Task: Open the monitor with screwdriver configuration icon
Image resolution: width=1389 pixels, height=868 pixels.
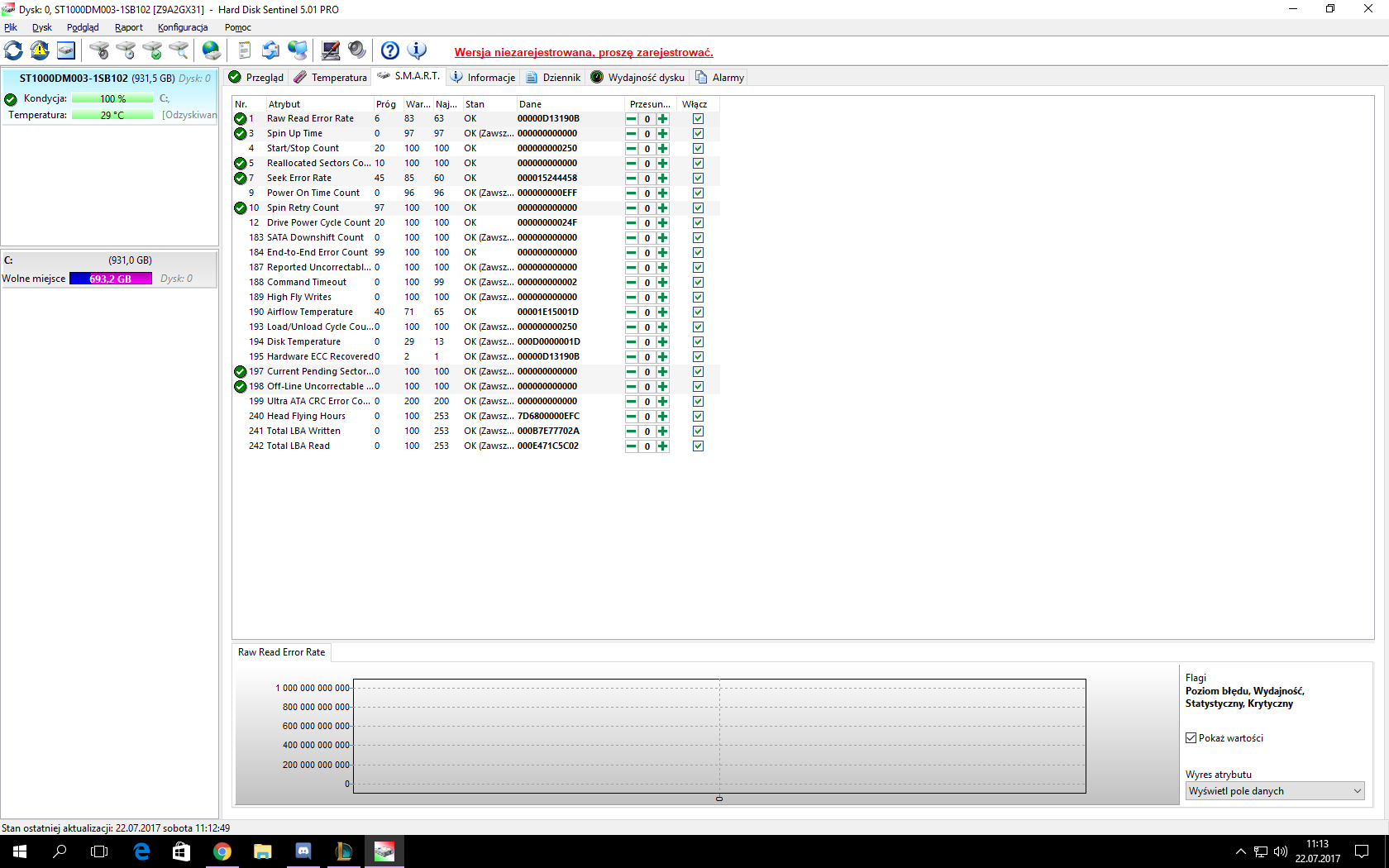Action: [x=331, y=50]
